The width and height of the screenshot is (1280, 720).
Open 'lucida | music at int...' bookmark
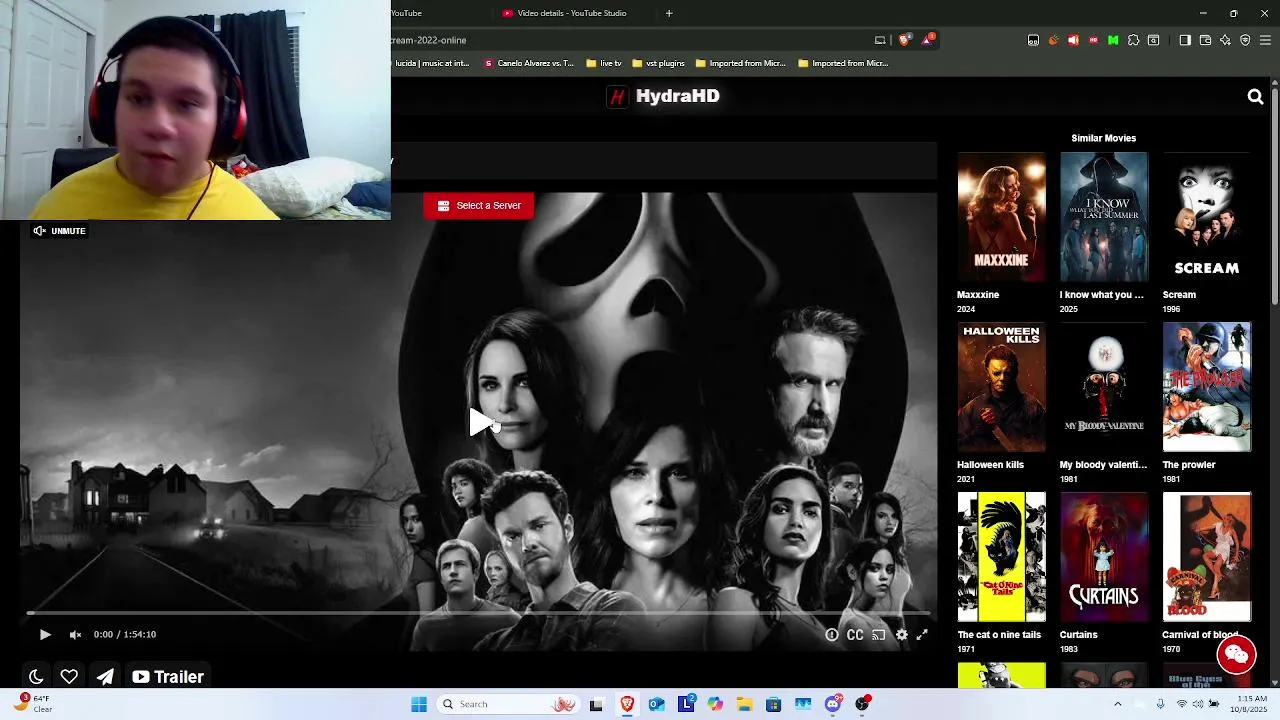(x=432, y=63)
